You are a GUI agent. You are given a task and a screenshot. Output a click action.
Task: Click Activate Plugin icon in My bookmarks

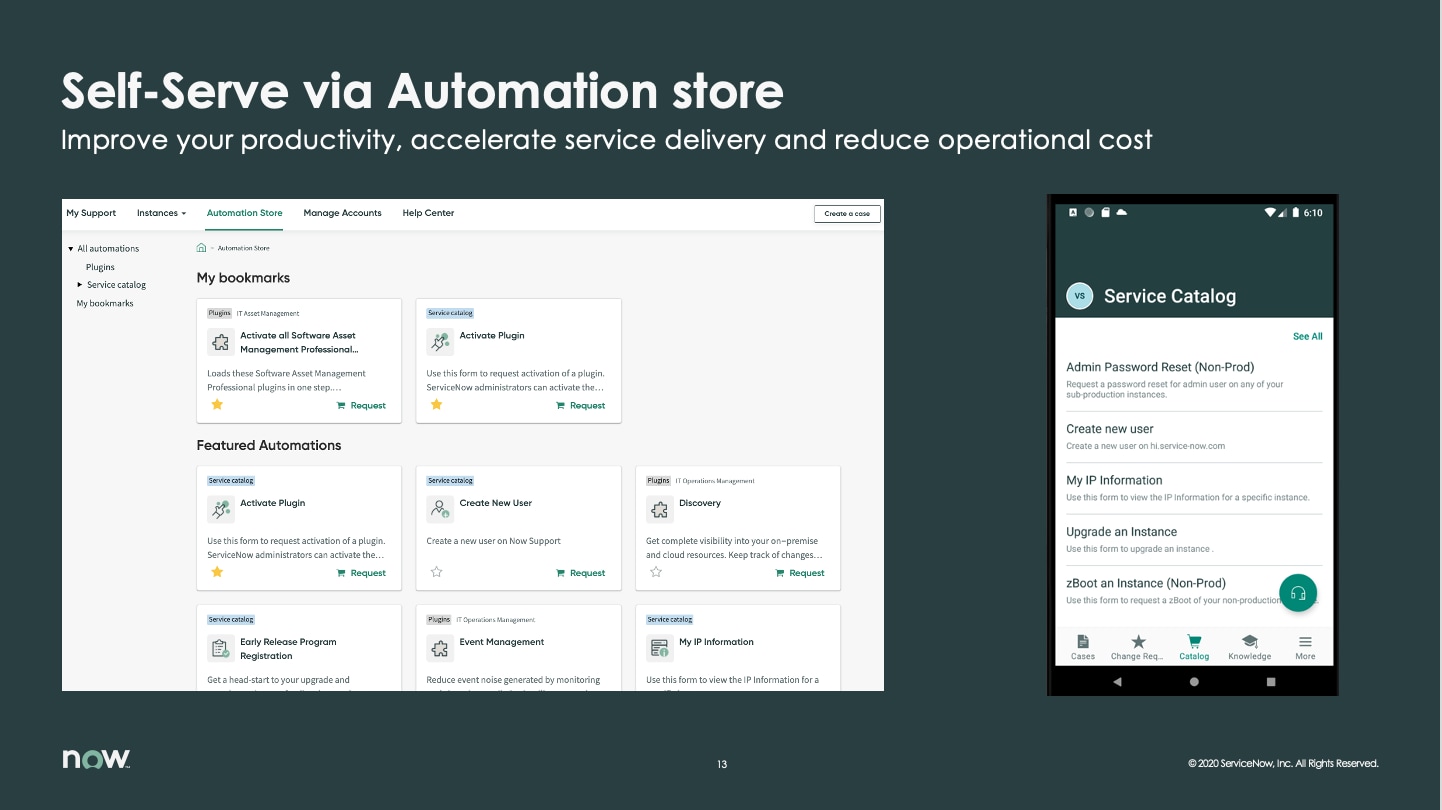click(440, 342)
